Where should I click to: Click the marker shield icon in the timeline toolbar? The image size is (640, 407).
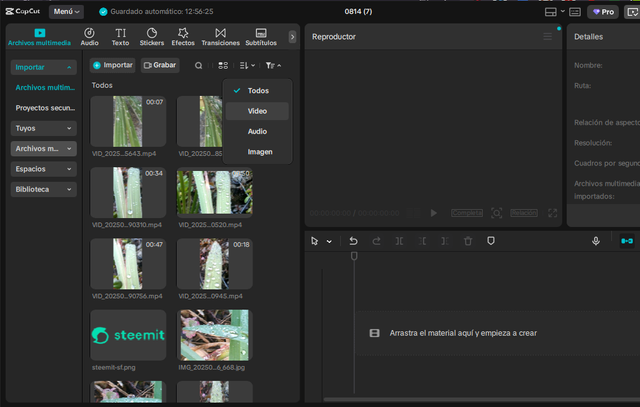tap(491, 241)
